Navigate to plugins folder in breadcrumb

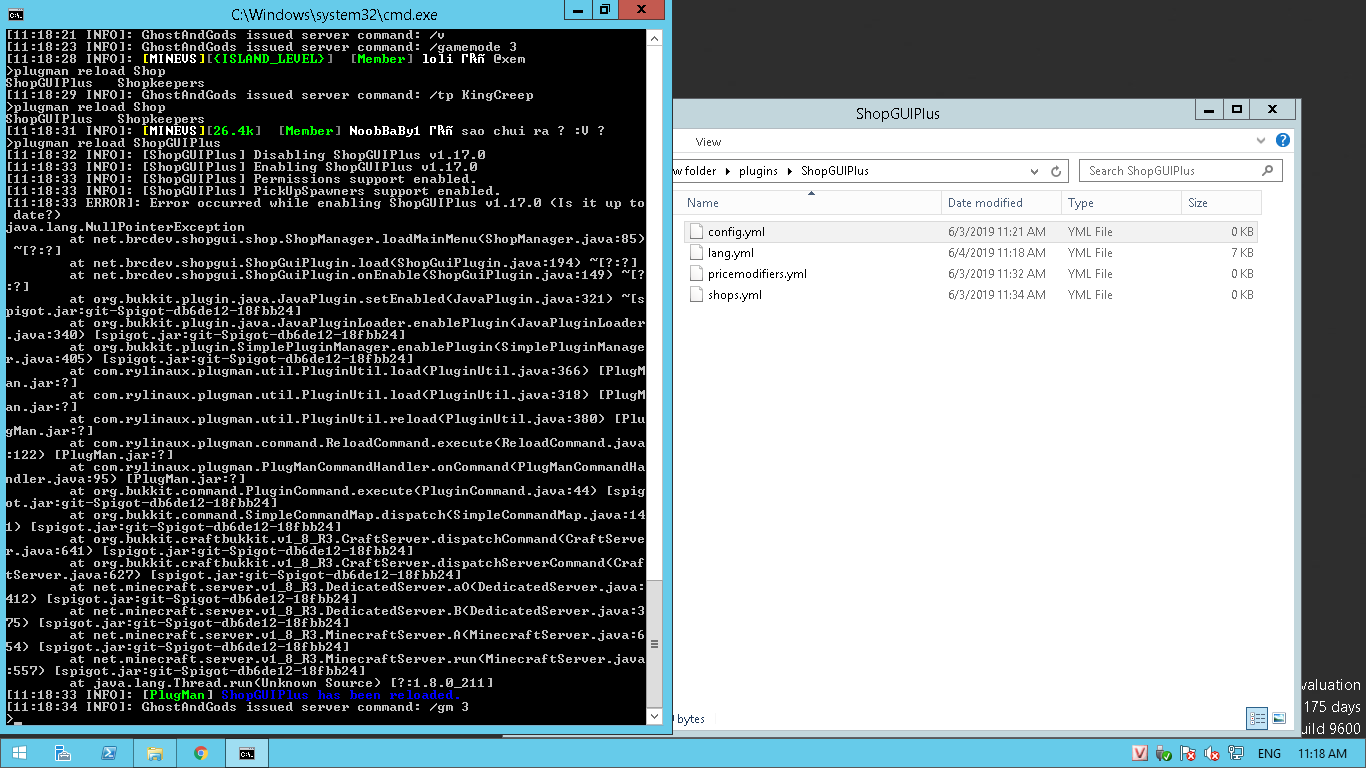(x=758, y=171)
